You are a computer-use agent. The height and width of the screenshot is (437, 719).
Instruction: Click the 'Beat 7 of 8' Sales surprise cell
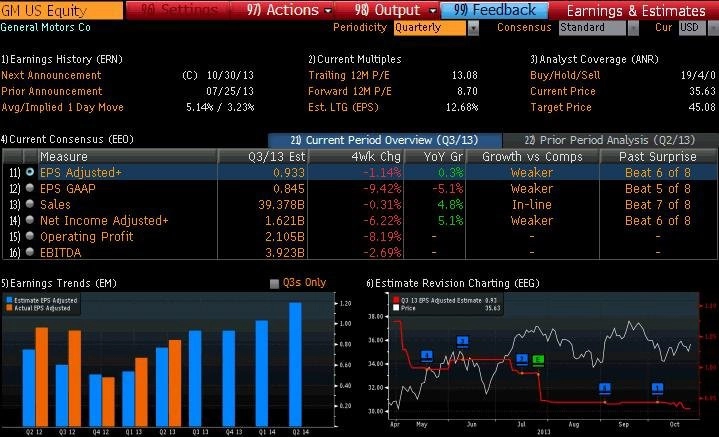(658, 205)
